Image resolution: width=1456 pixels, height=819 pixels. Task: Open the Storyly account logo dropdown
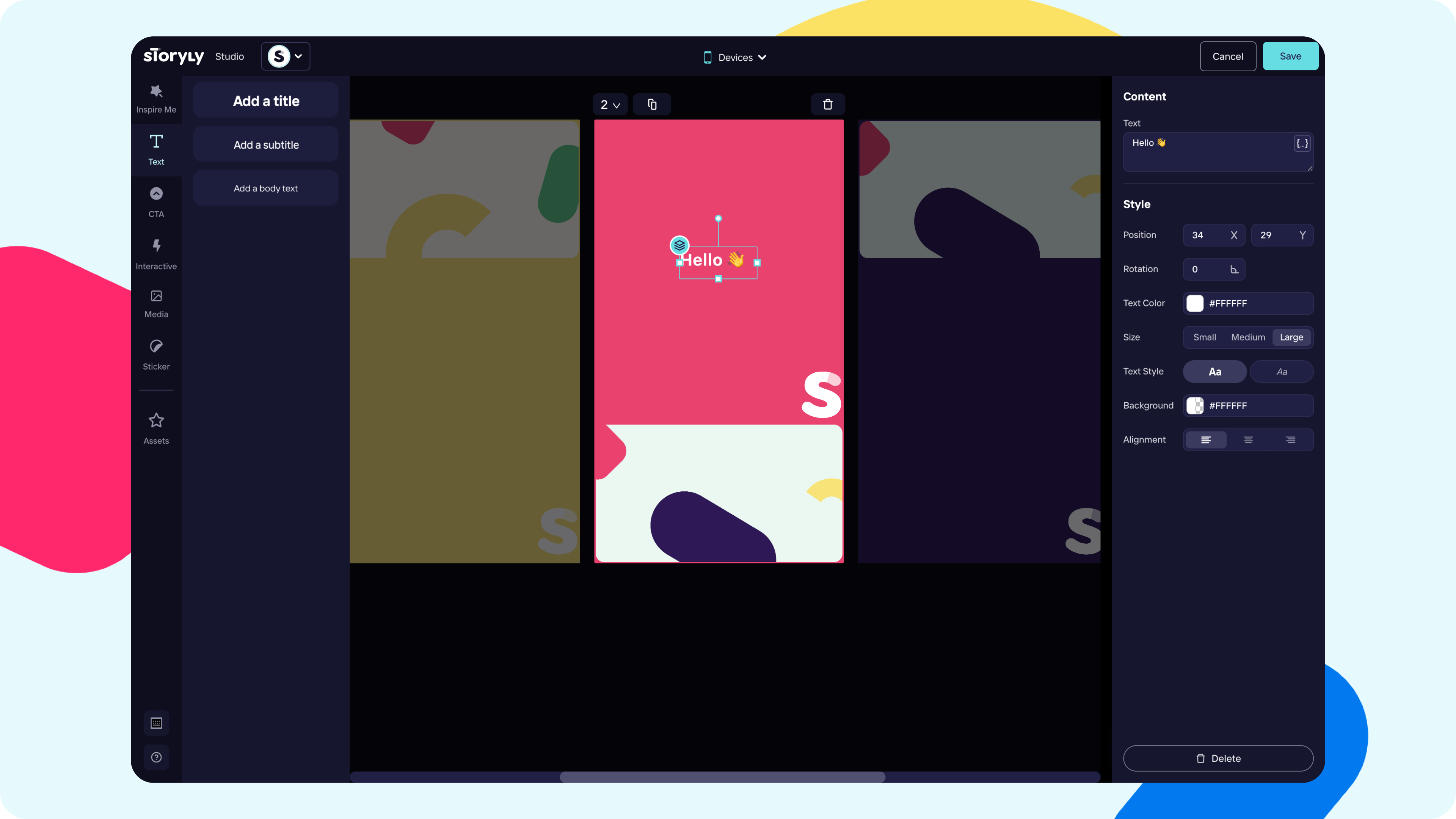point(285,56)
